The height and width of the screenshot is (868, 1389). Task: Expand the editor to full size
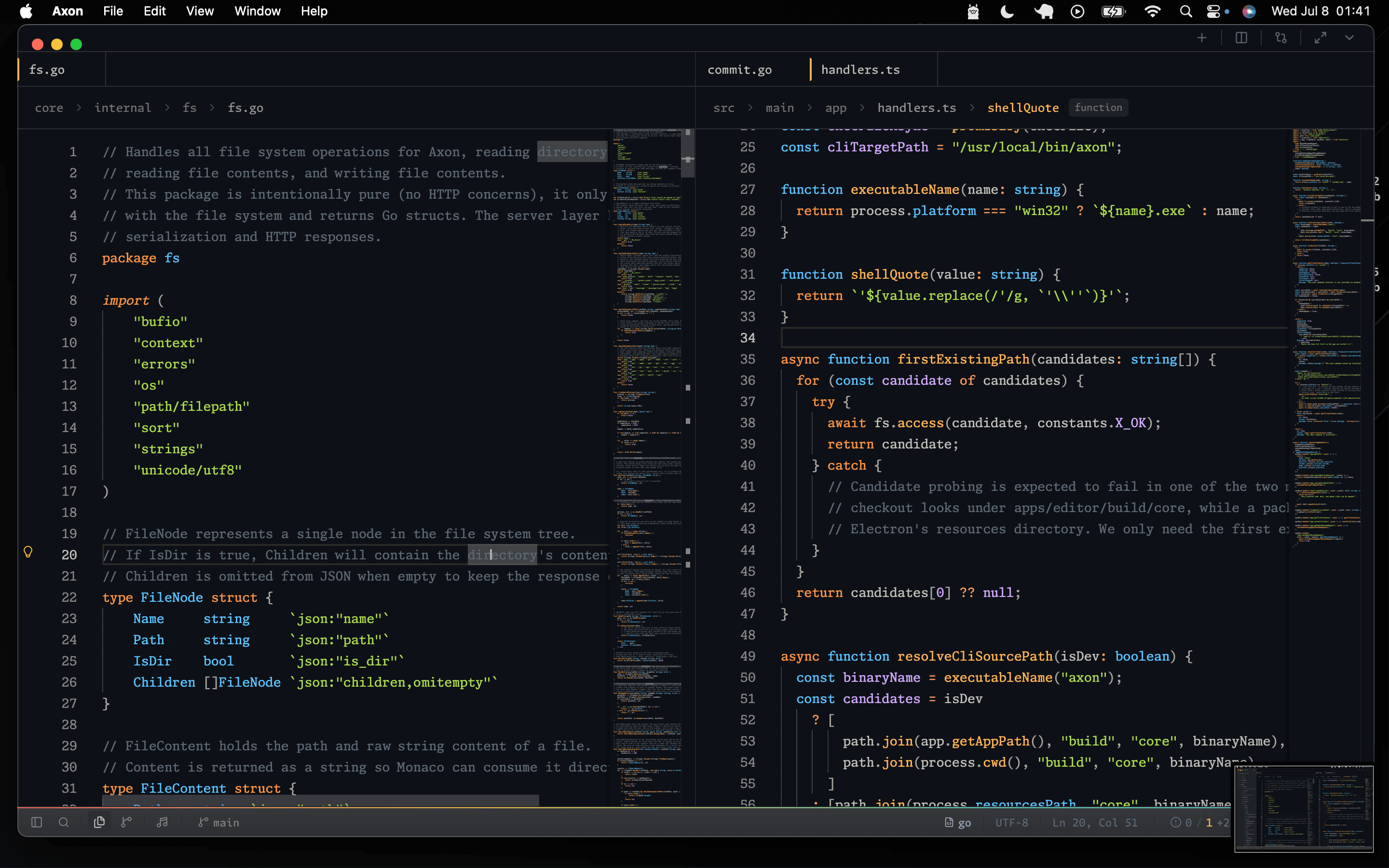(1320, 38)
